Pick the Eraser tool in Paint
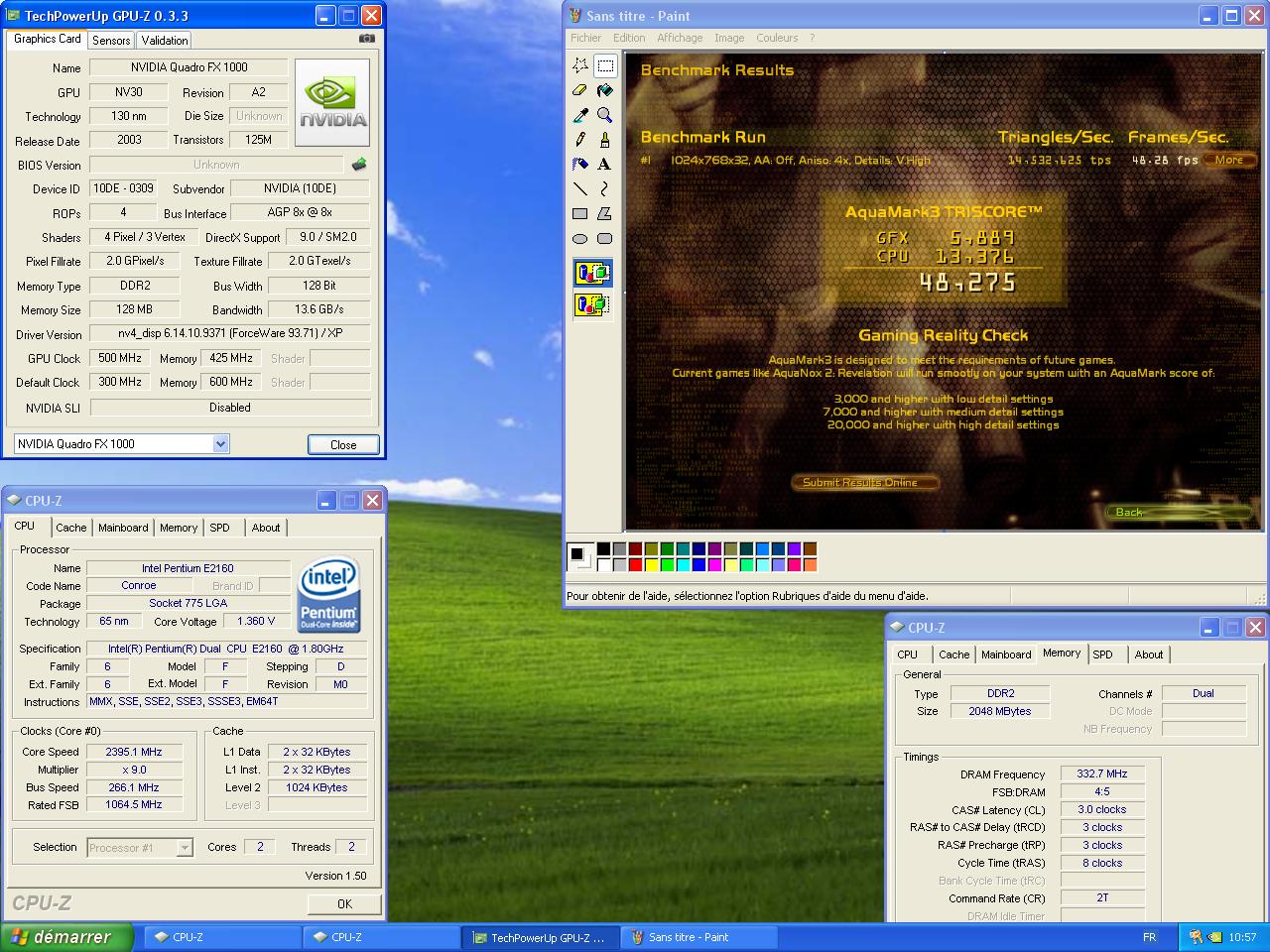 [580, 90]
